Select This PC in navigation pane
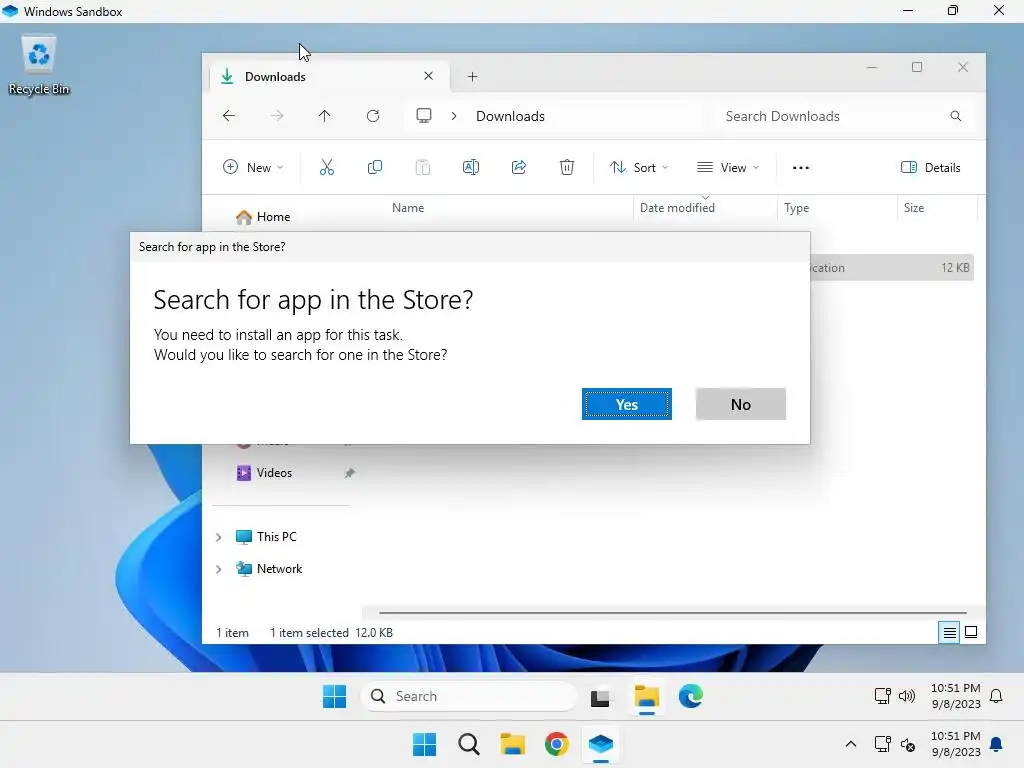The image size is (1024, 768). [x=266, y=536]
